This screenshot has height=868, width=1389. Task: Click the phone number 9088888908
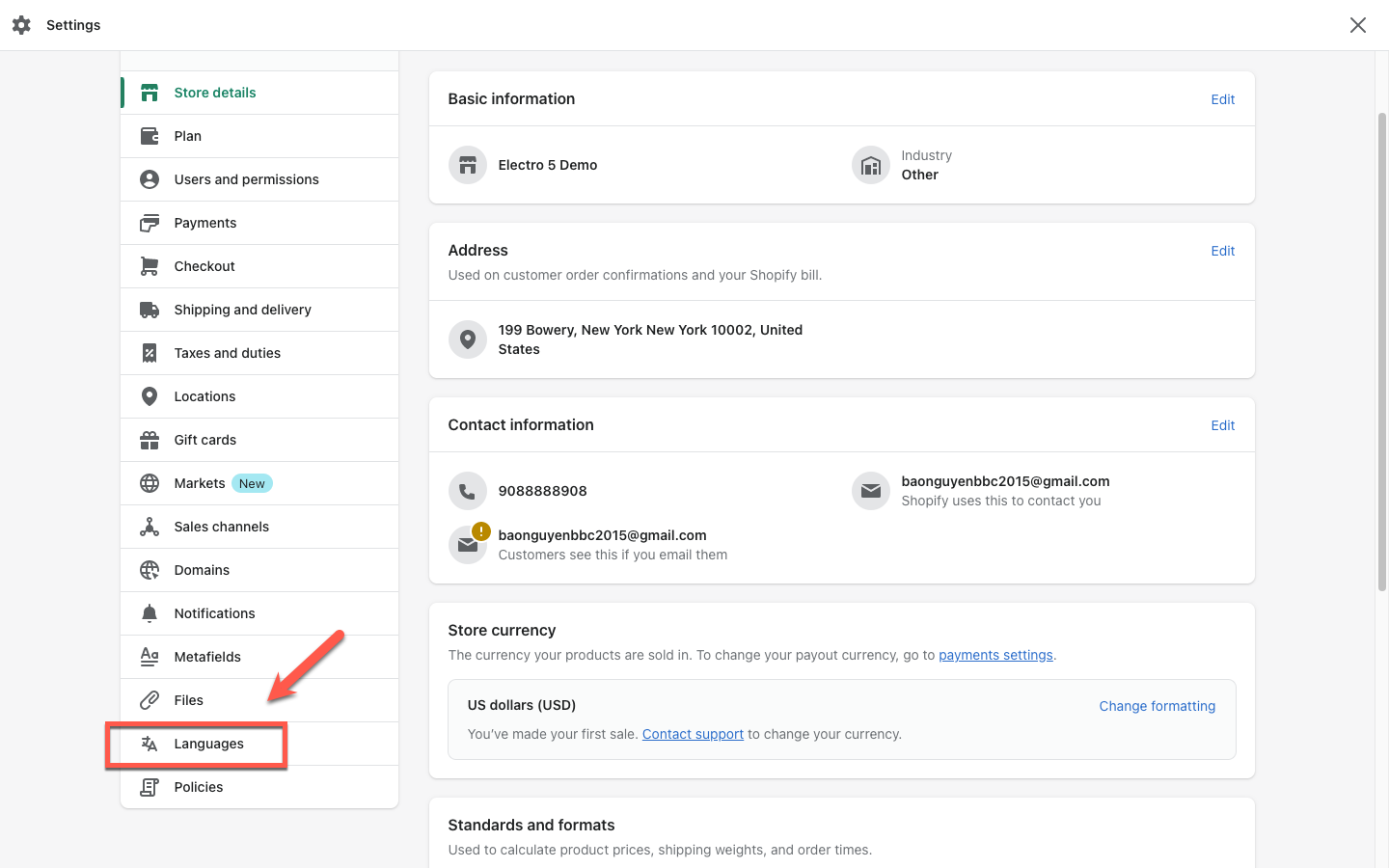click(x=543, y=491)
